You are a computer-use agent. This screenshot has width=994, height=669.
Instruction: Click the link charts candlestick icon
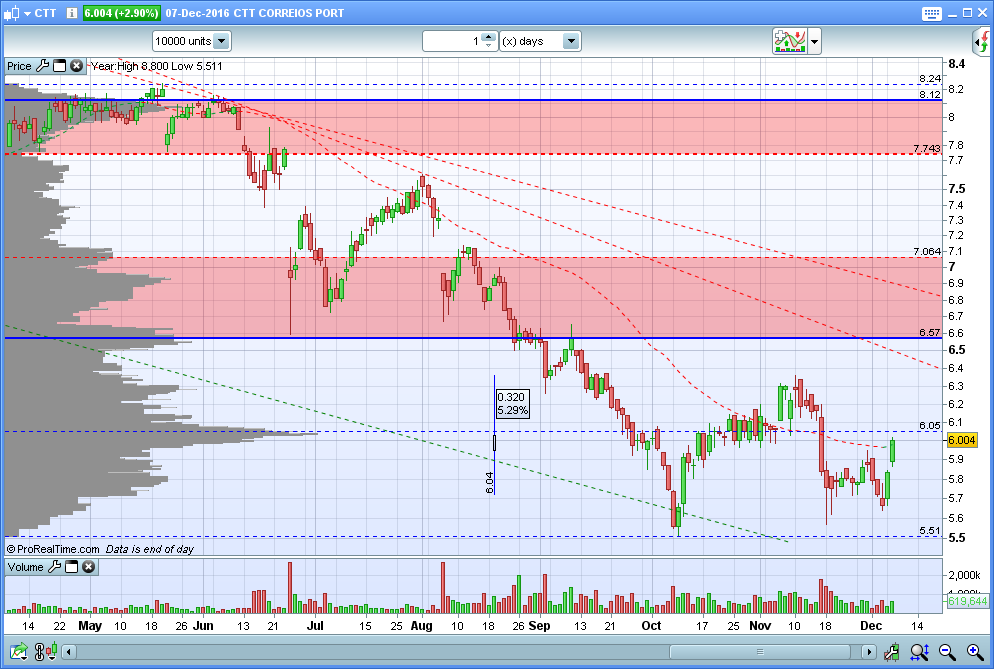tap(46, 651)
